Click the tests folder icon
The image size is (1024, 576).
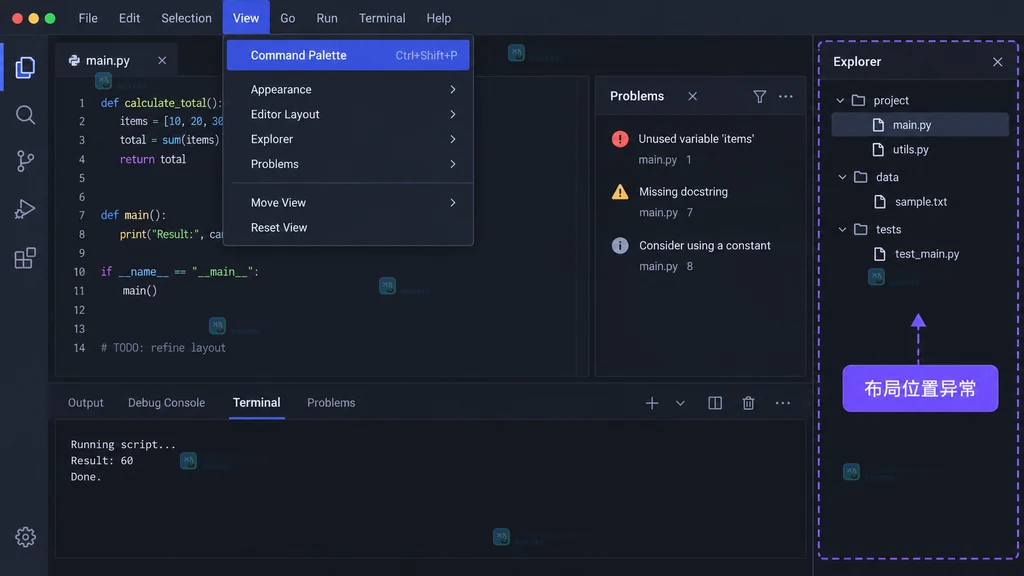point(861,229)
